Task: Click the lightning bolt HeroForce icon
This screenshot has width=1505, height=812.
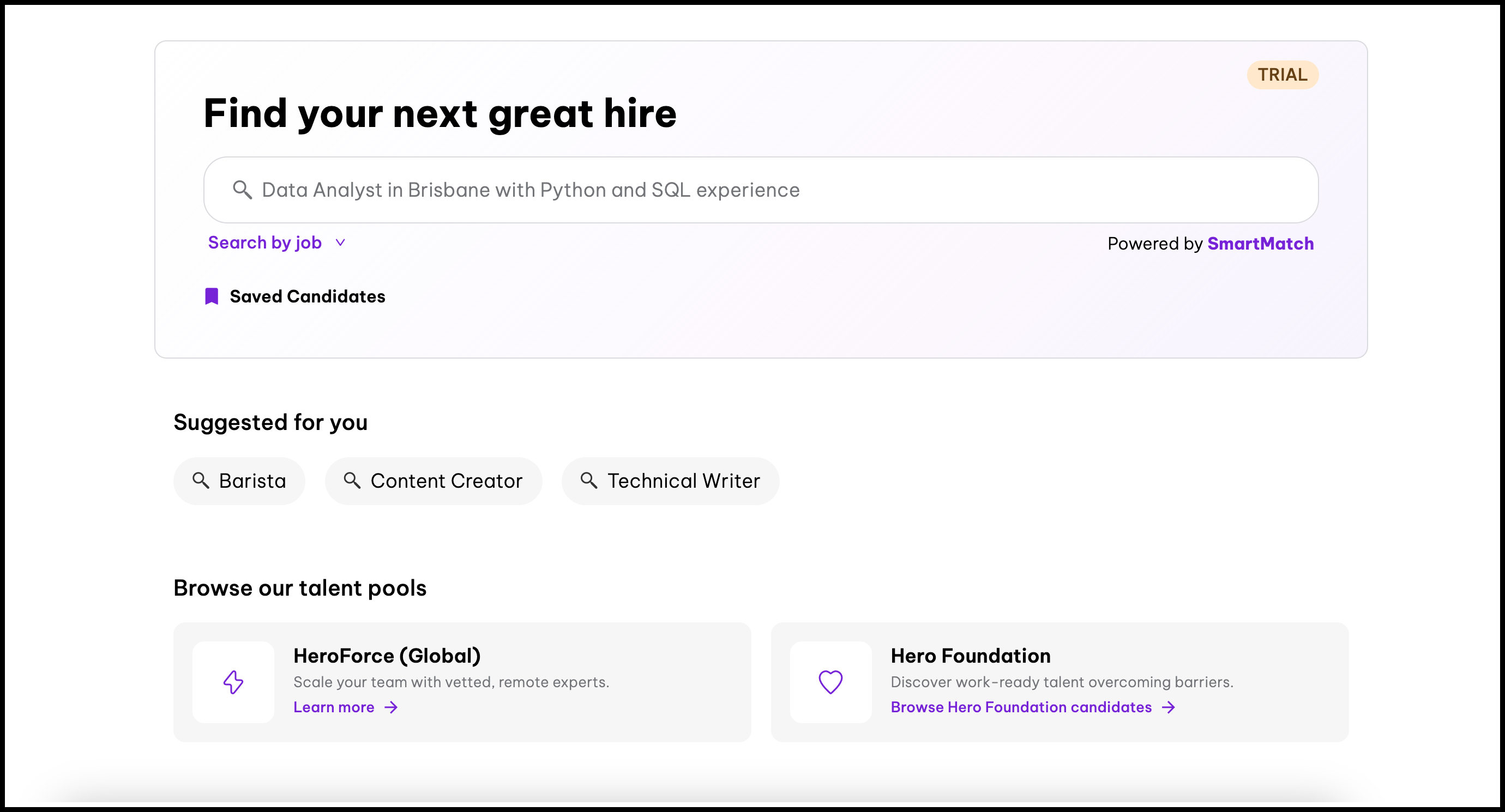Action: point(233,682)
